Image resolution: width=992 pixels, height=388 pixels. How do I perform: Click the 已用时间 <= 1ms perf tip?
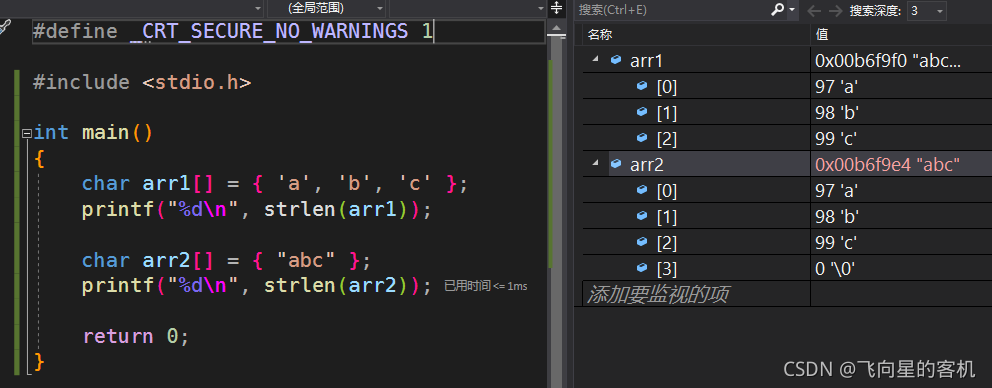point(485,286)
